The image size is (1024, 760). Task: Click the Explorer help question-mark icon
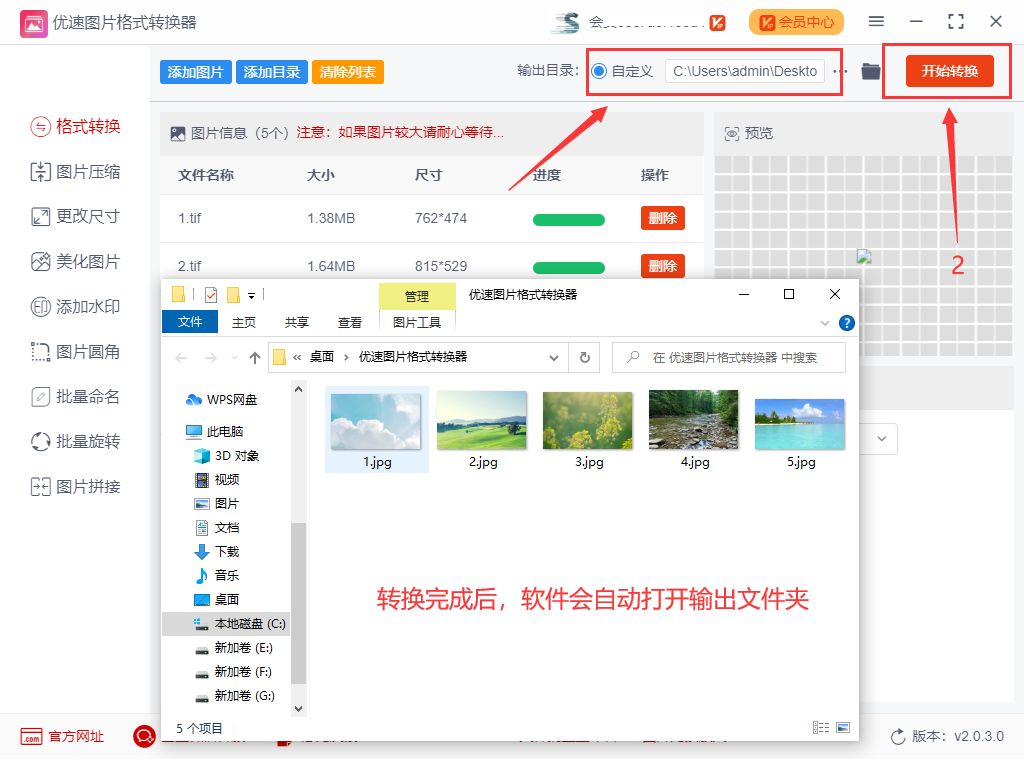tap(846, 323)
